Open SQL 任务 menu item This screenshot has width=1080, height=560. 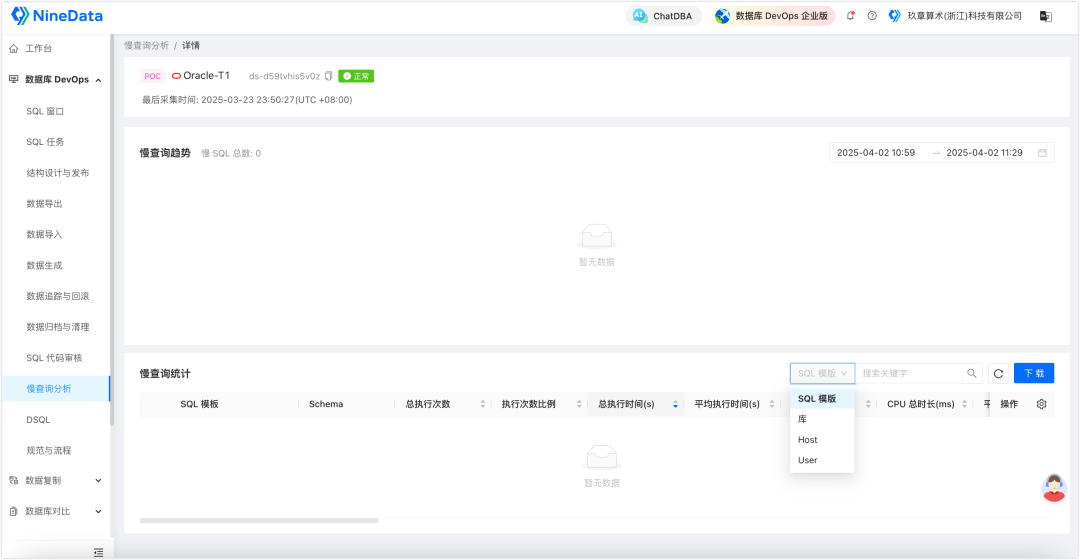(x=45, y=142)
